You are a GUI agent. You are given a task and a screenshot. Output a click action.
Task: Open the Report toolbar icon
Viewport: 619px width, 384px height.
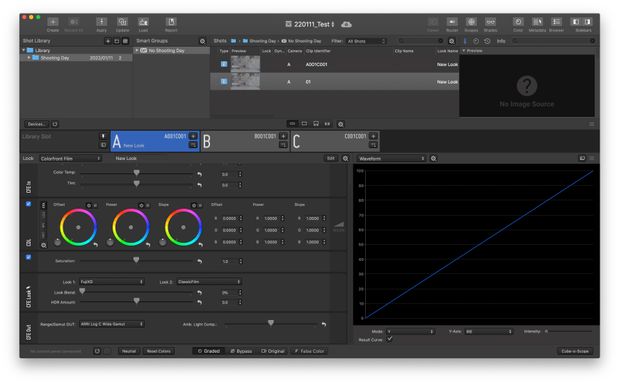[x=171, y=22]
